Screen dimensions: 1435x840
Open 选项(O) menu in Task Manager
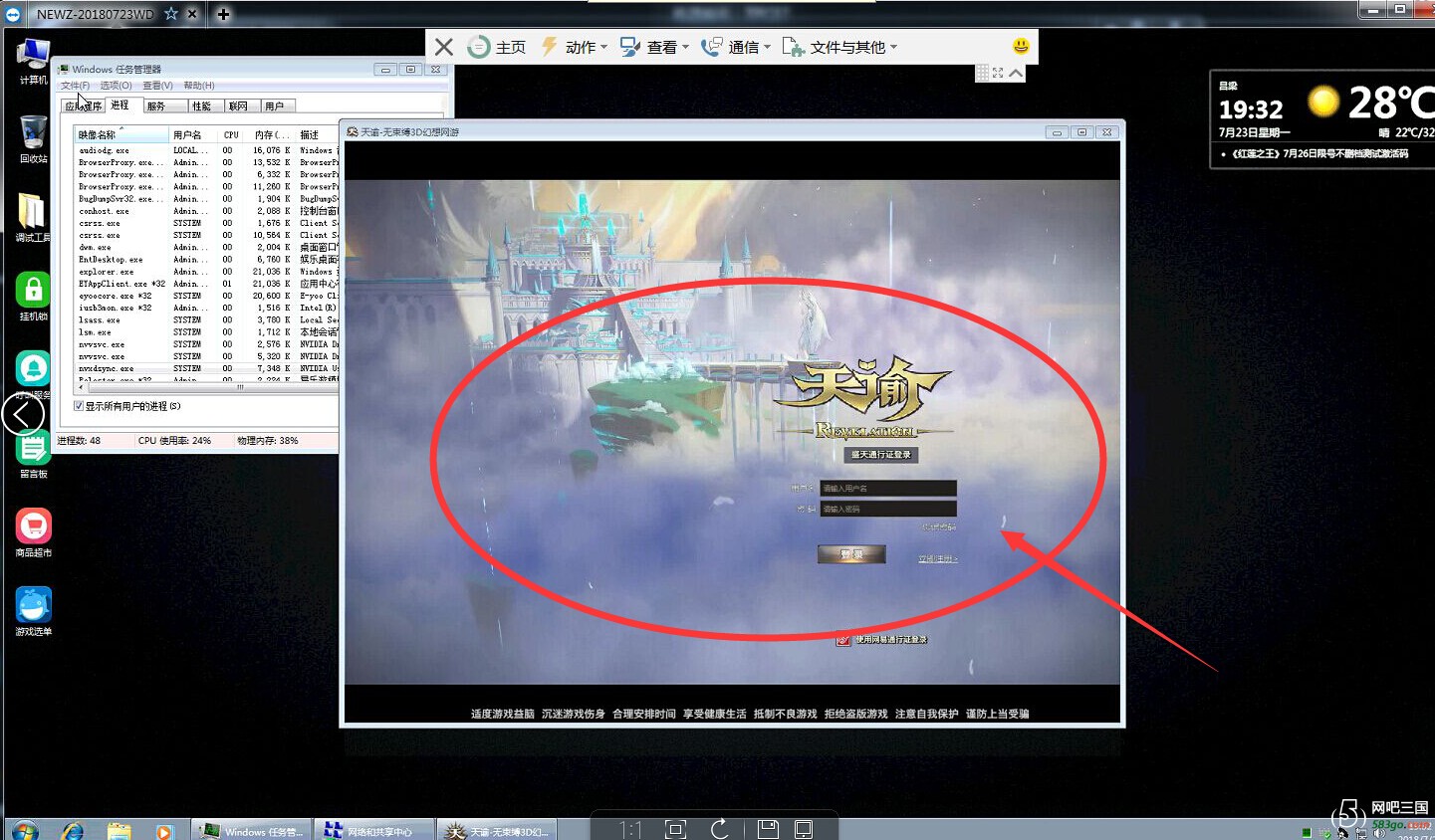click(x=116, y=86)
